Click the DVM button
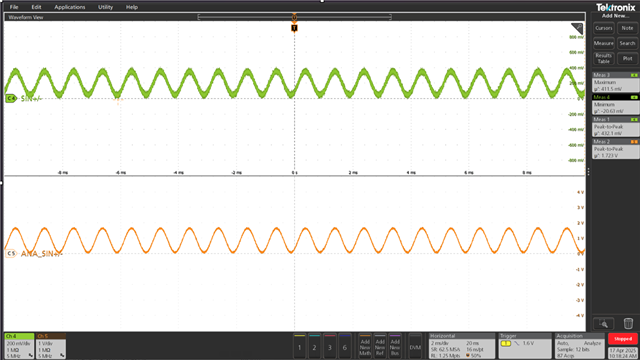 415,347
